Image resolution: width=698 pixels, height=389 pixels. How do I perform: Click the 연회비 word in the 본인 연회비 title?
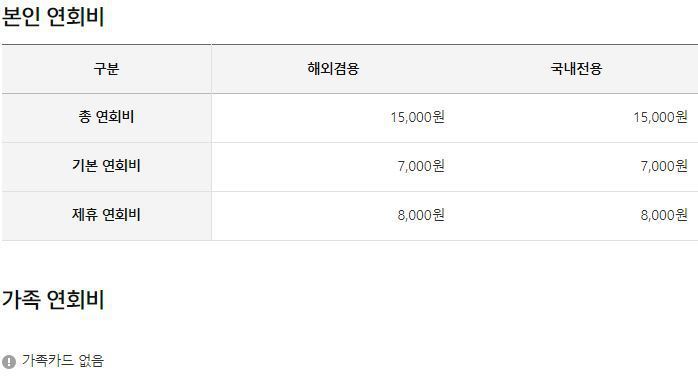click(x=75, y=17)
